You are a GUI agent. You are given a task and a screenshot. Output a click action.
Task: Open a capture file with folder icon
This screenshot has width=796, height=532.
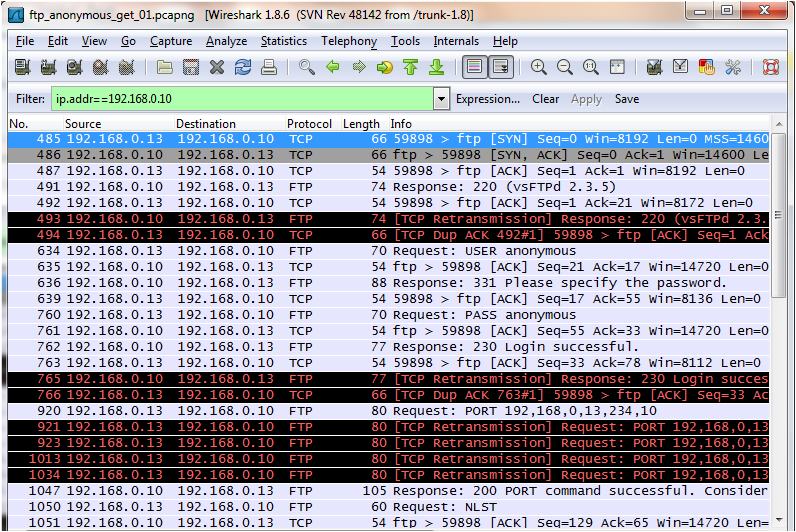(164, 67)
